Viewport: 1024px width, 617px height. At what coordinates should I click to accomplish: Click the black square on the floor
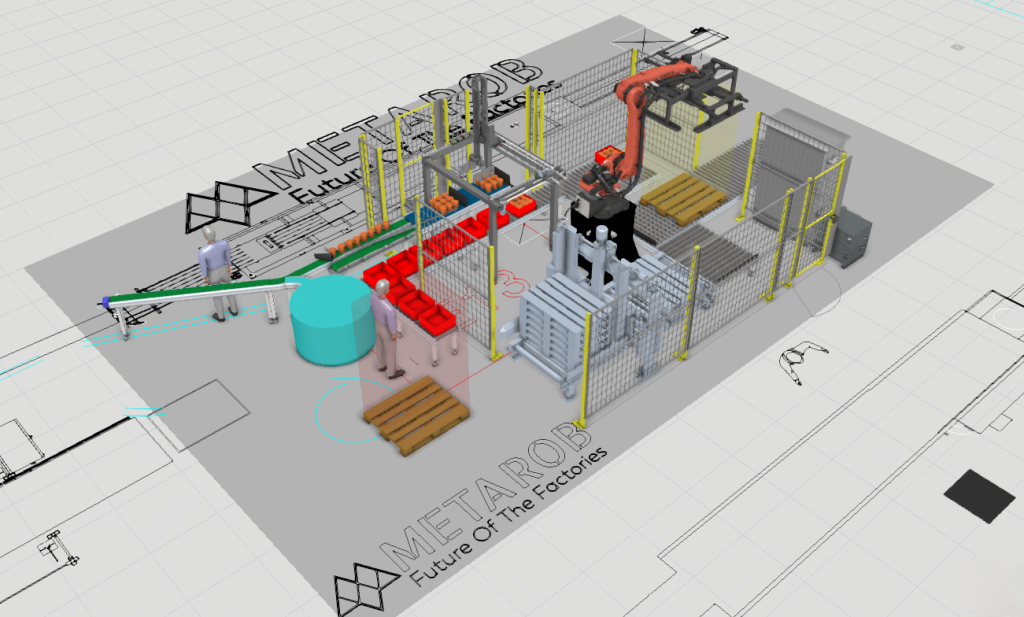pyautogui.click(x=979, y=495)
